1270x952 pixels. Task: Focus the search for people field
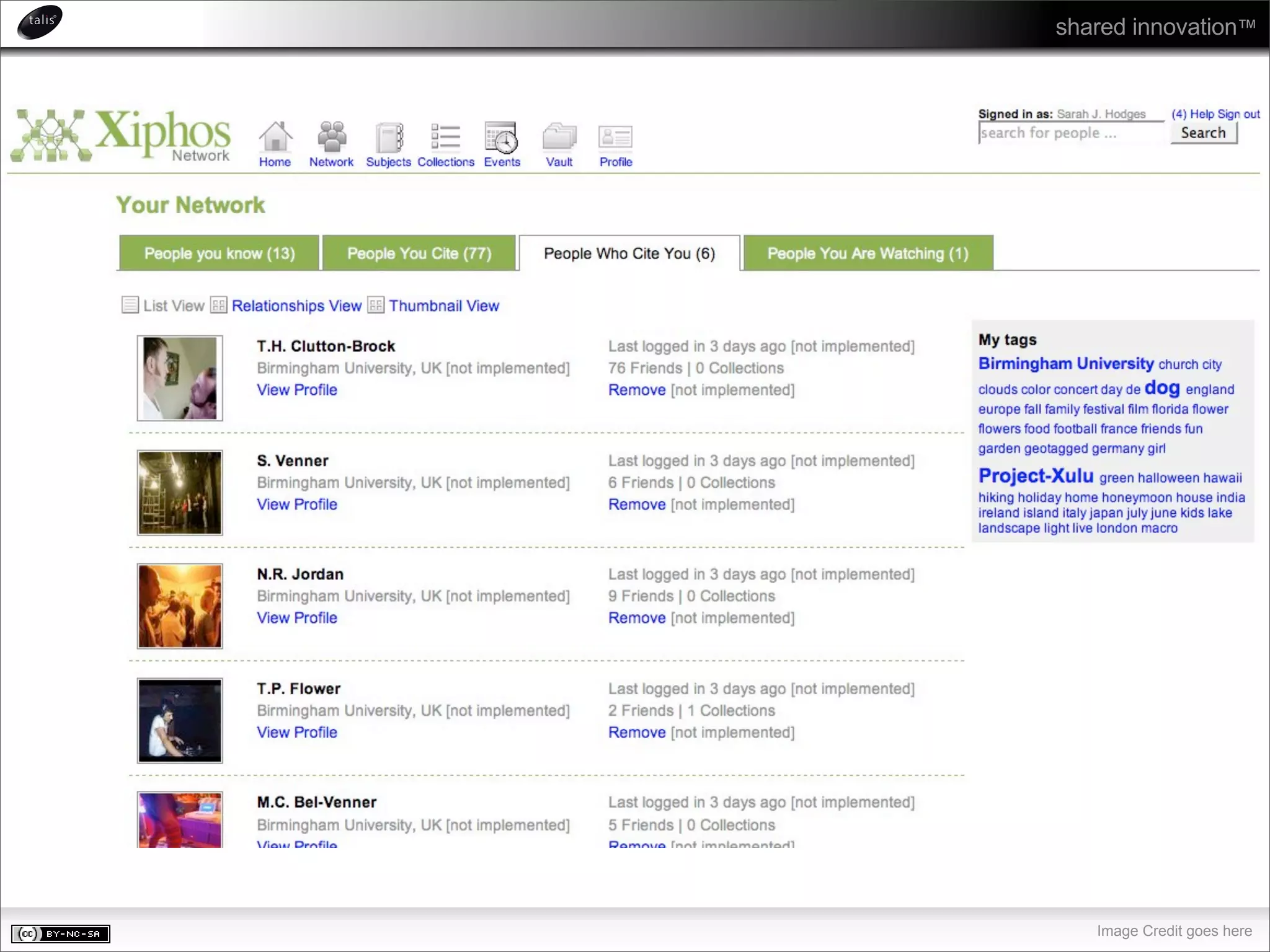tap(1072, 133)
